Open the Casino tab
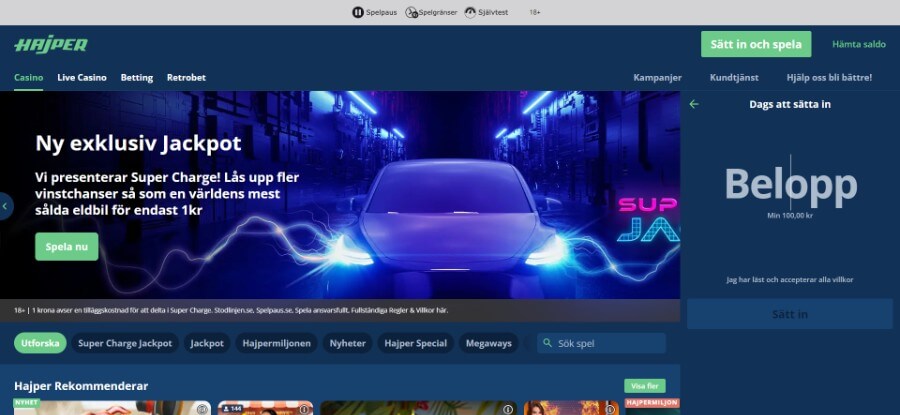This screenshot has width=900, height=415. click(29, 77)
